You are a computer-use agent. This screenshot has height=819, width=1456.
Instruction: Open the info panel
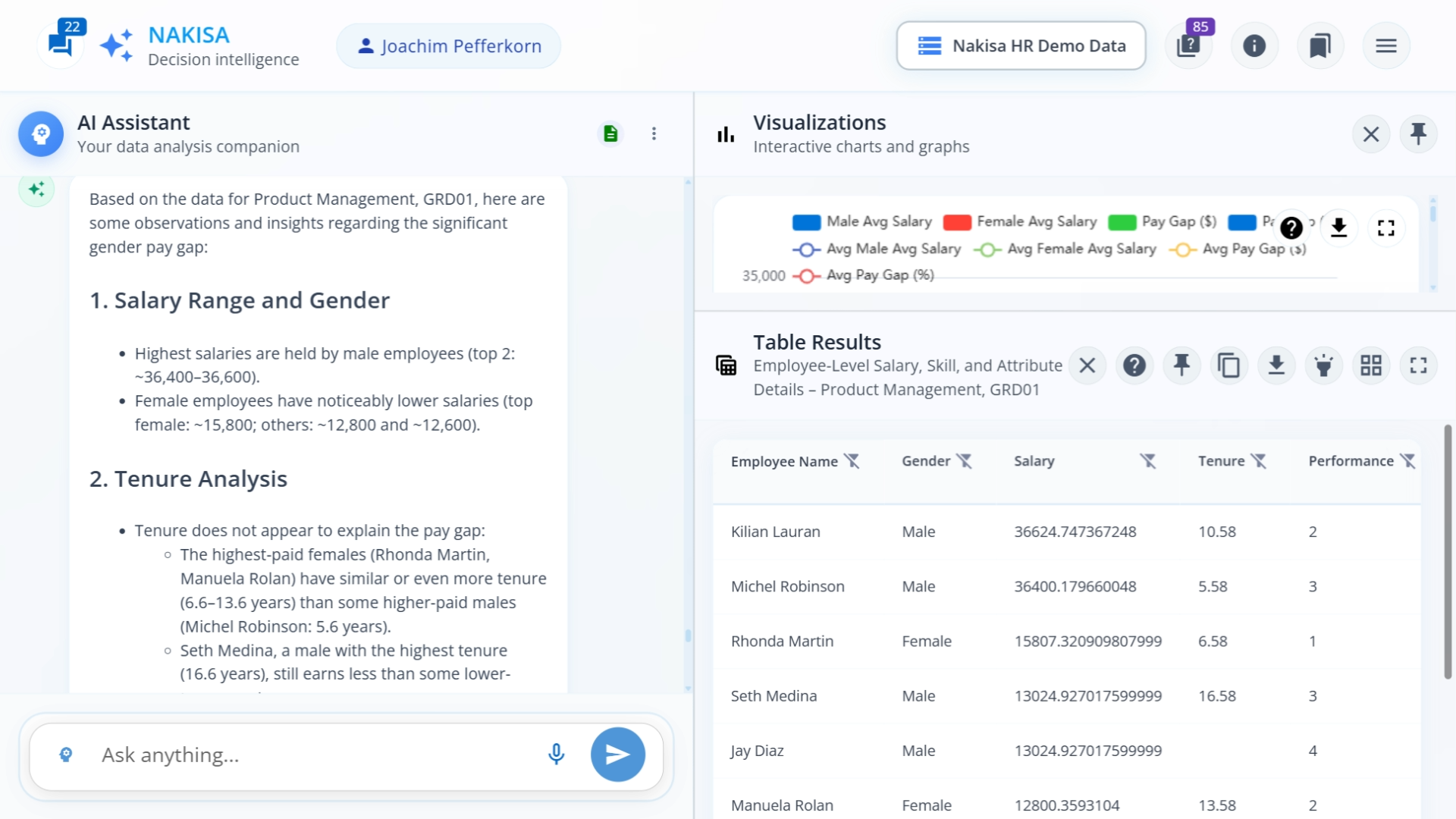click(1254, 45)
